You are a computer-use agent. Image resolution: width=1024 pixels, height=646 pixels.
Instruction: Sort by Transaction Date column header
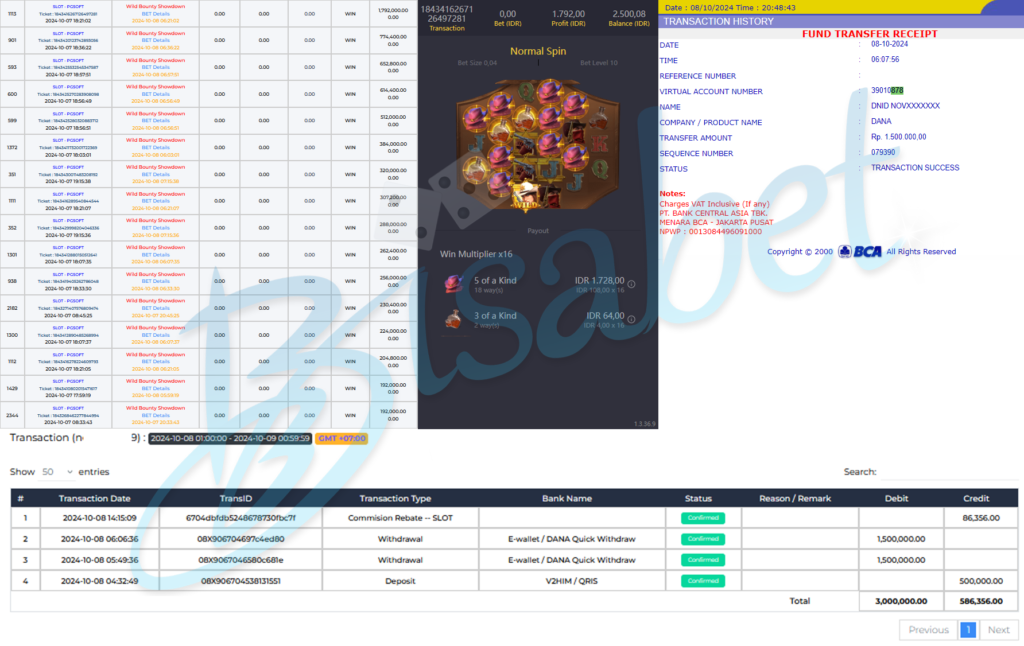(95, 498)
